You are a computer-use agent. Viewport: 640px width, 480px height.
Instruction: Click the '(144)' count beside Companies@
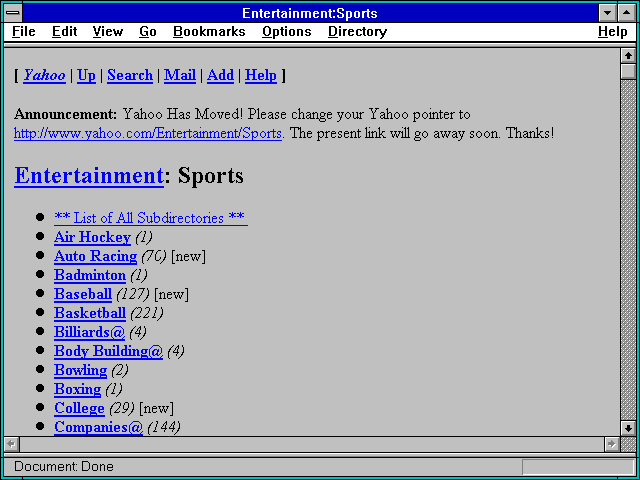(164, 428)
